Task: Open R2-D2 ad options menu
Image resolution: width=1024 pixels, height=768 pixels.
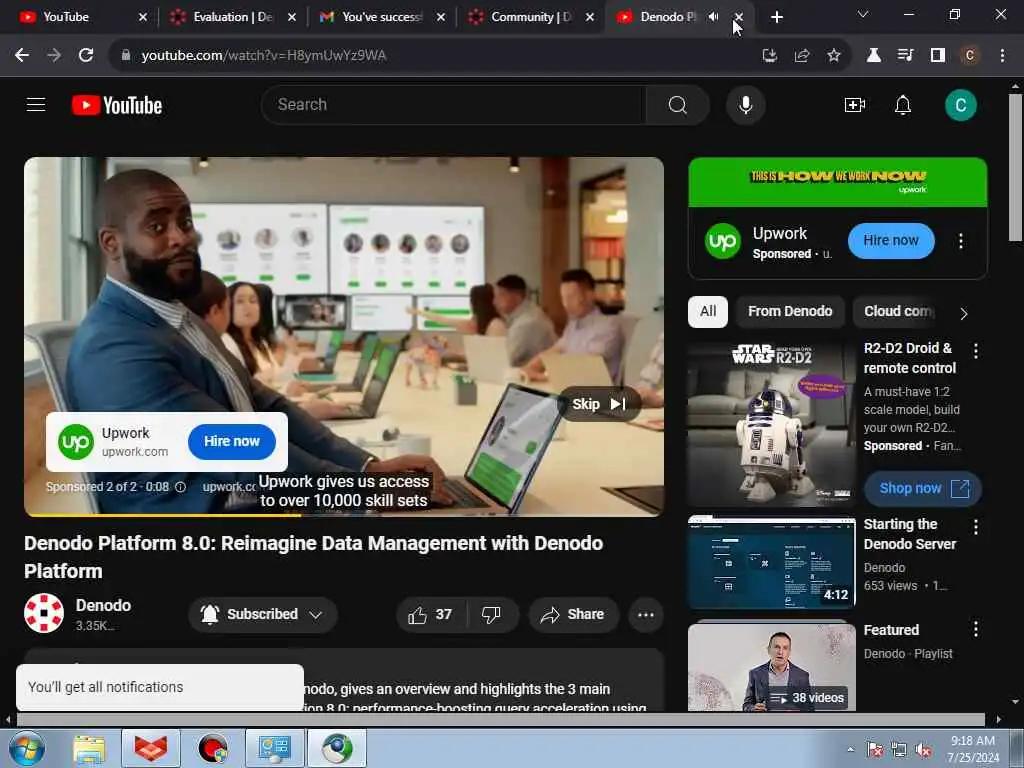Action: (975, 351)
